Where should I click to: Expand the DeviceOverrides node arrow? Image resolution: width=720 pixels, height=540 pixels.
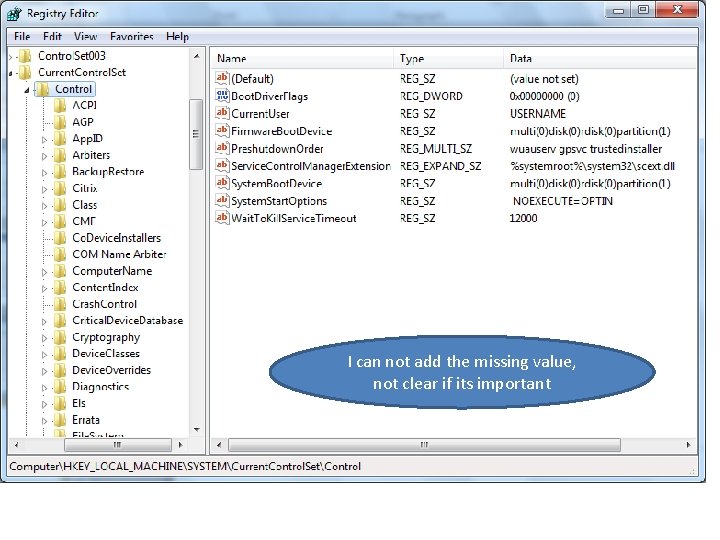coord(44,371)
